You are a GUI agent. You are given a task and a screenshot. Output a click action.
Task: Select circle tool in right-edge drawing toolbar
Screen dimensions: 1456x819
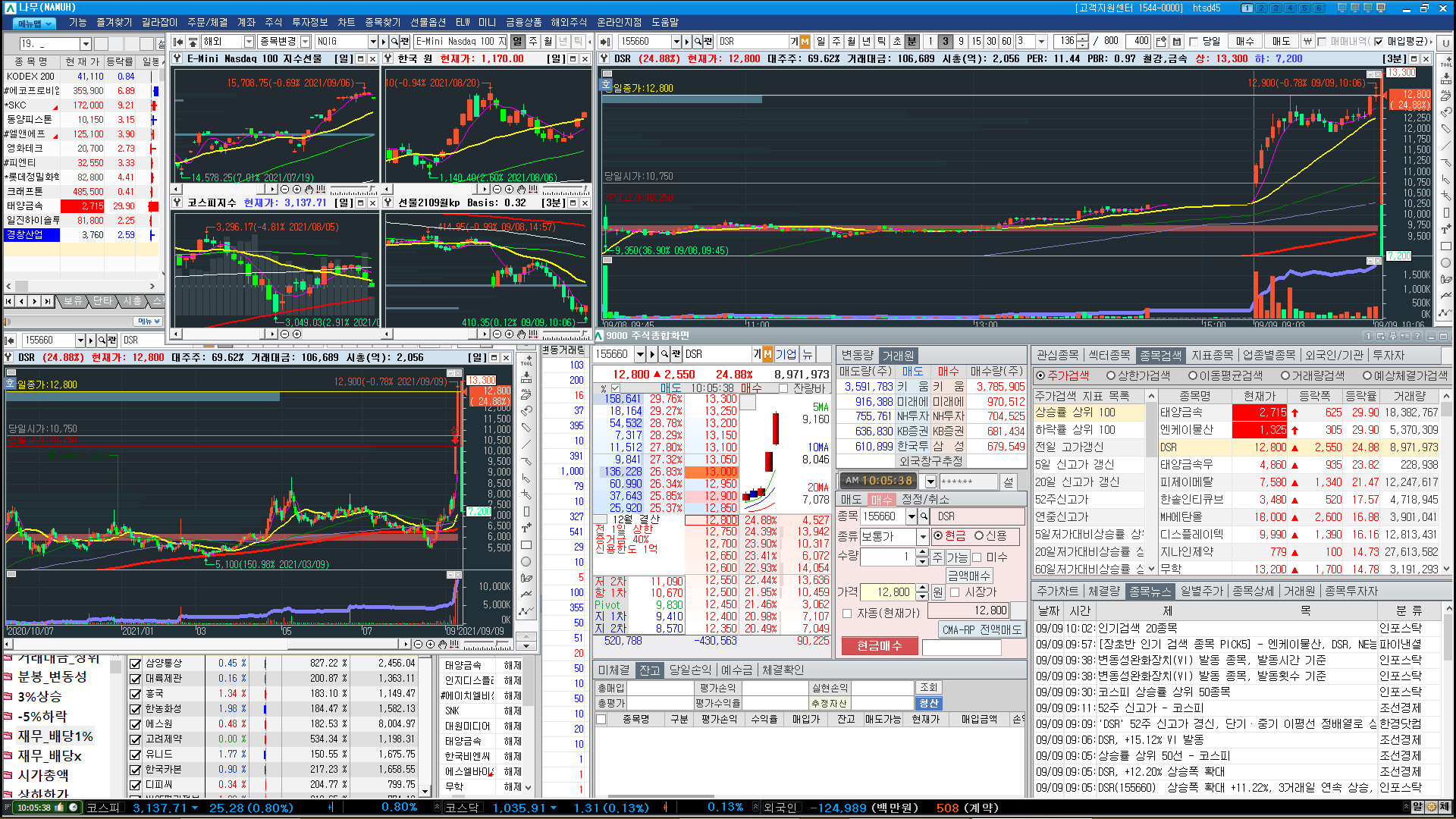coord(1446,263)
